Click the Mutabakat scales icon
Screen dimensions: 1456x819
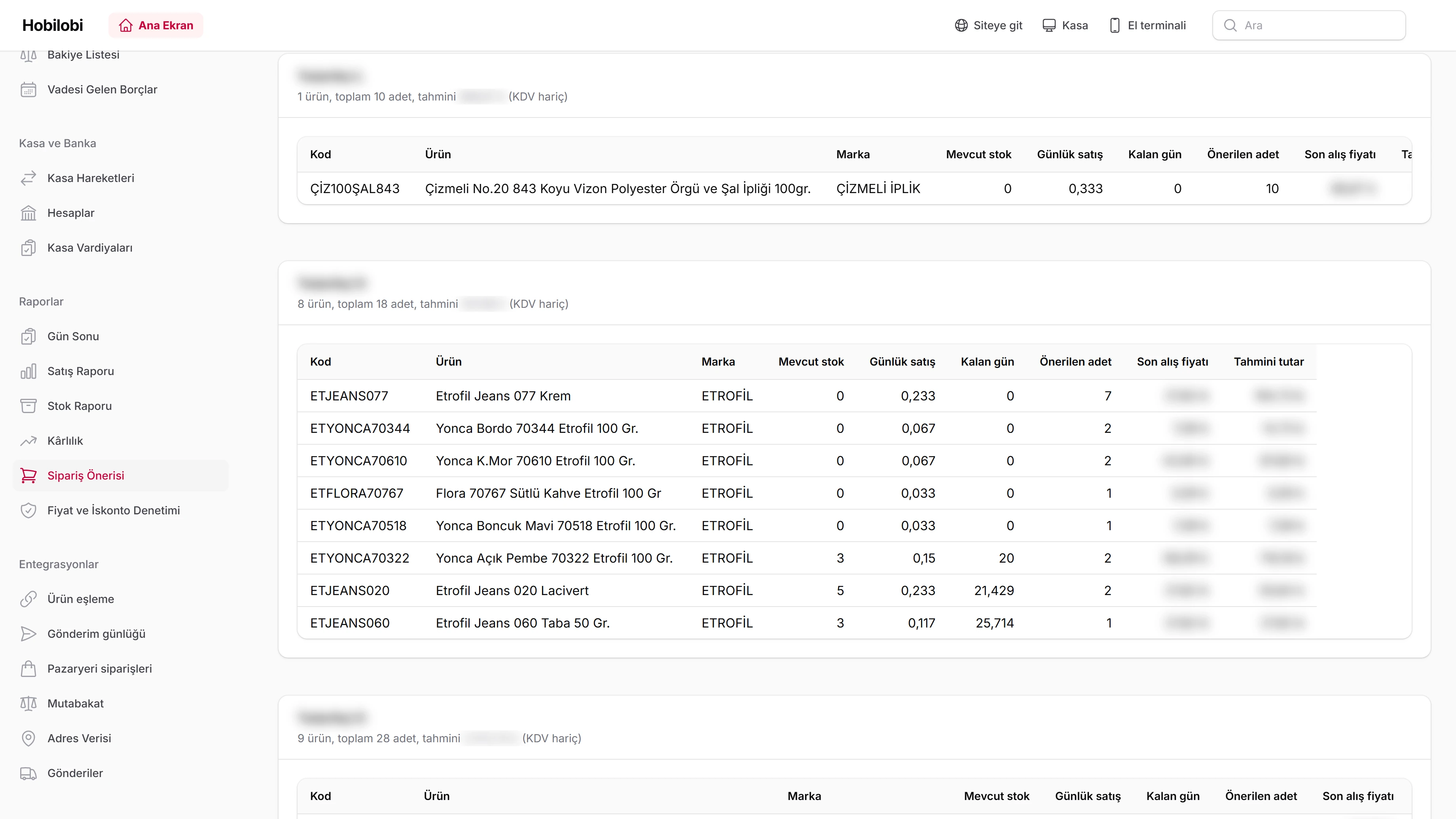[x=28, y=704]
